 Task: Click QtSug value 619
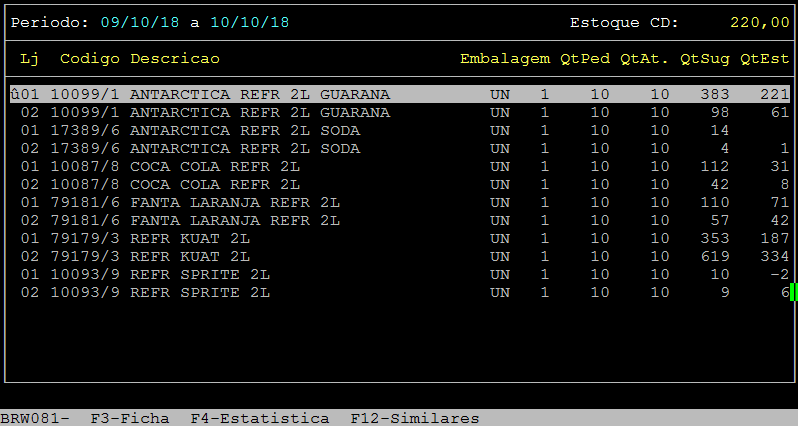715,257
